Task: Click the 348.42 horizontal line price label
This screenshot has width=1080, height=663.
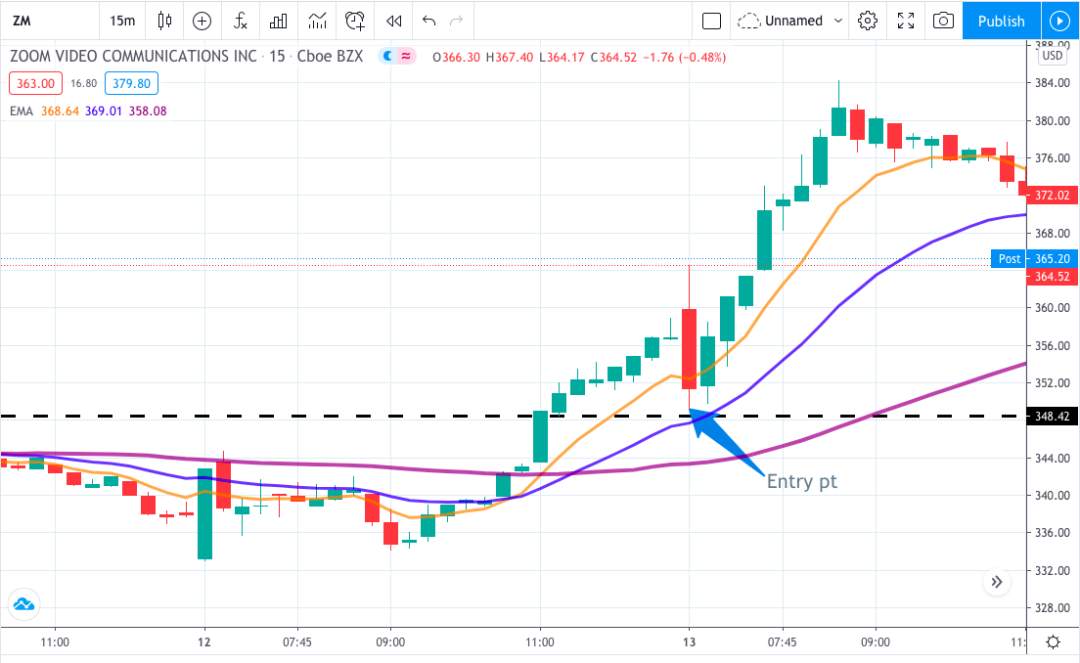Action: pos(1052,417)
